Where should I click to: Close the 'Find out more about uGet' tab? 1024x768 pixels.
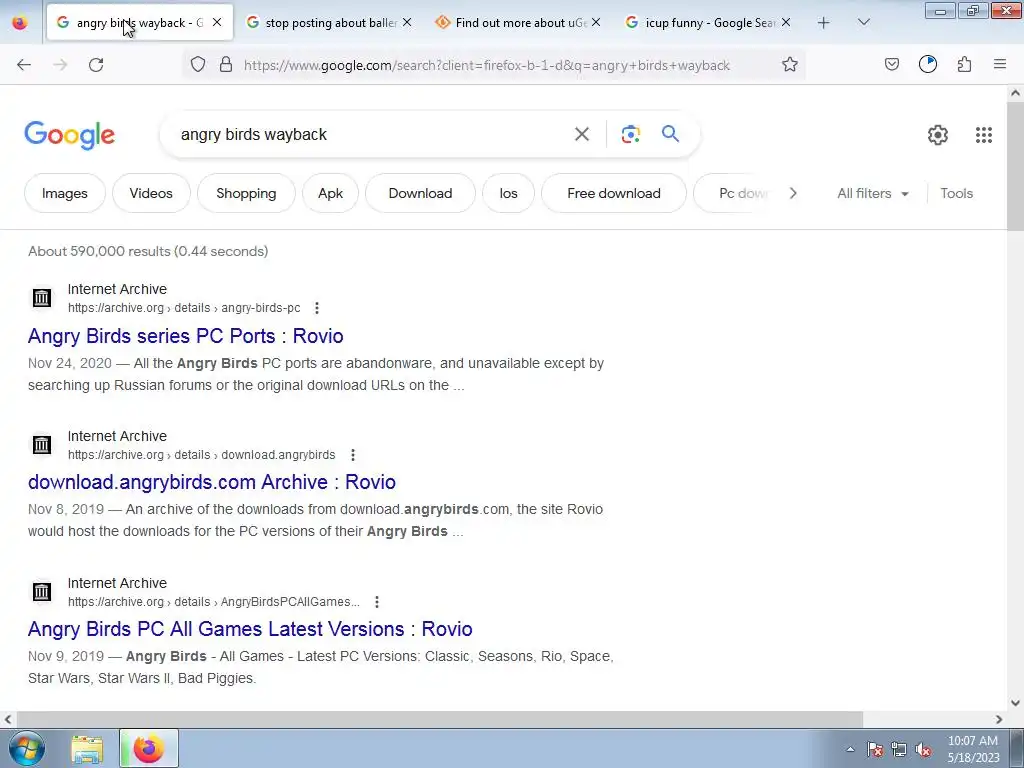tap(596, 22)
